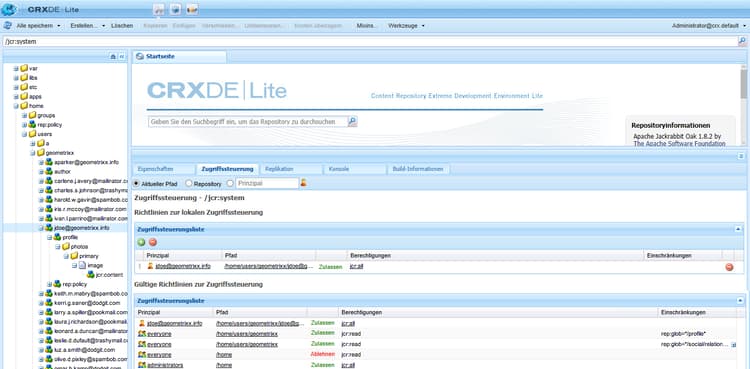Screen dimensions: 750x369
Task: Click the CRXDE globe logo icon
Action: pyautogui.click(x=9, y=9)
